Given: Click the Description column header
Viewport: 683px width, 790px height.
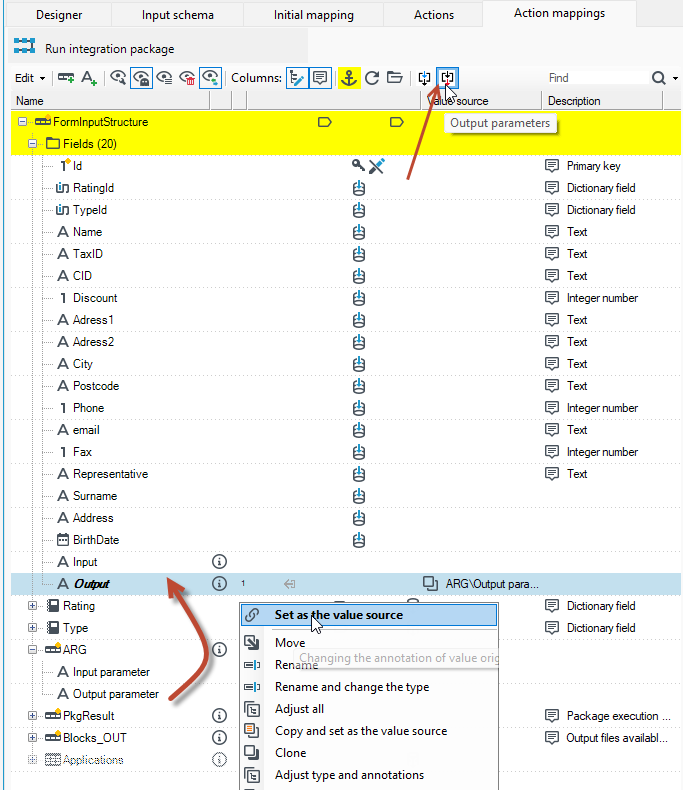Looking at the screenshot, I should pyautogui.click(x=602, y=101).
